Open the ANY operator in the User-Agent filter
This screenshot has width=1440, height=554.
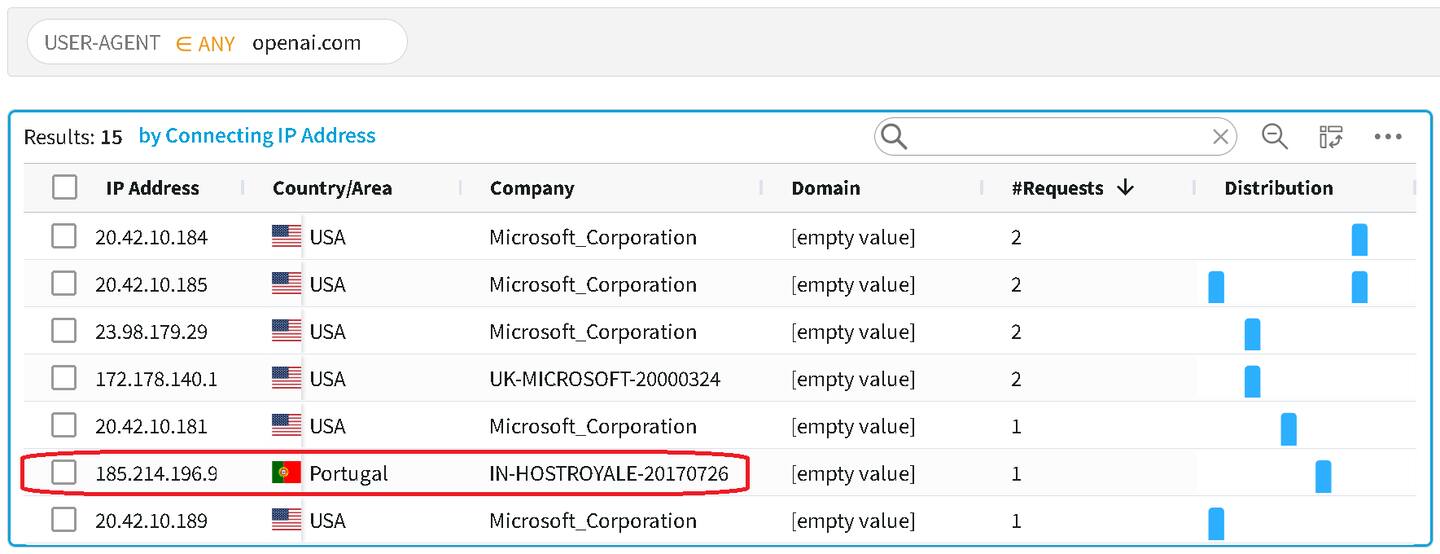(x=206, y=43)
